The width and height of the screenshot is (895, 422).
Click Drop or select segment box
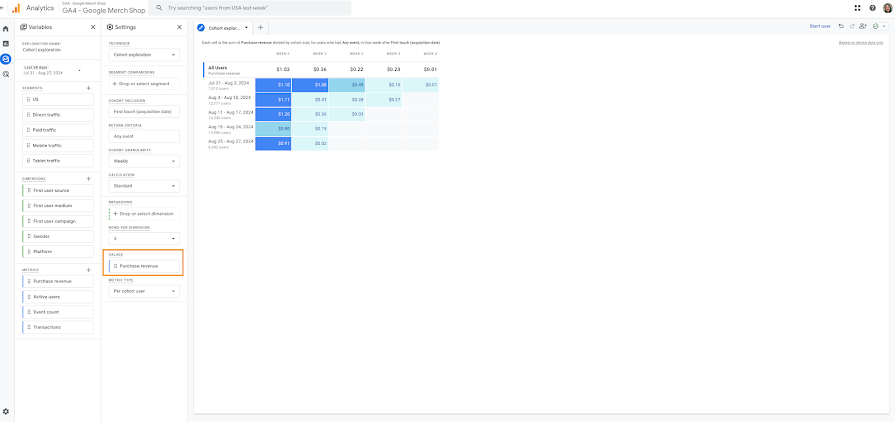point(144,83)
